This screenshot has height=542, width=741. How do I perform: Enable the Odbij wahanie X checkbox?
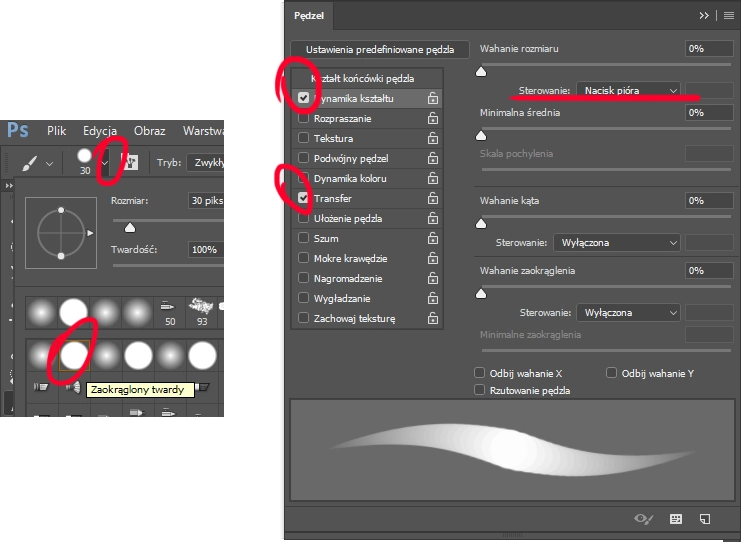point(480,372)
